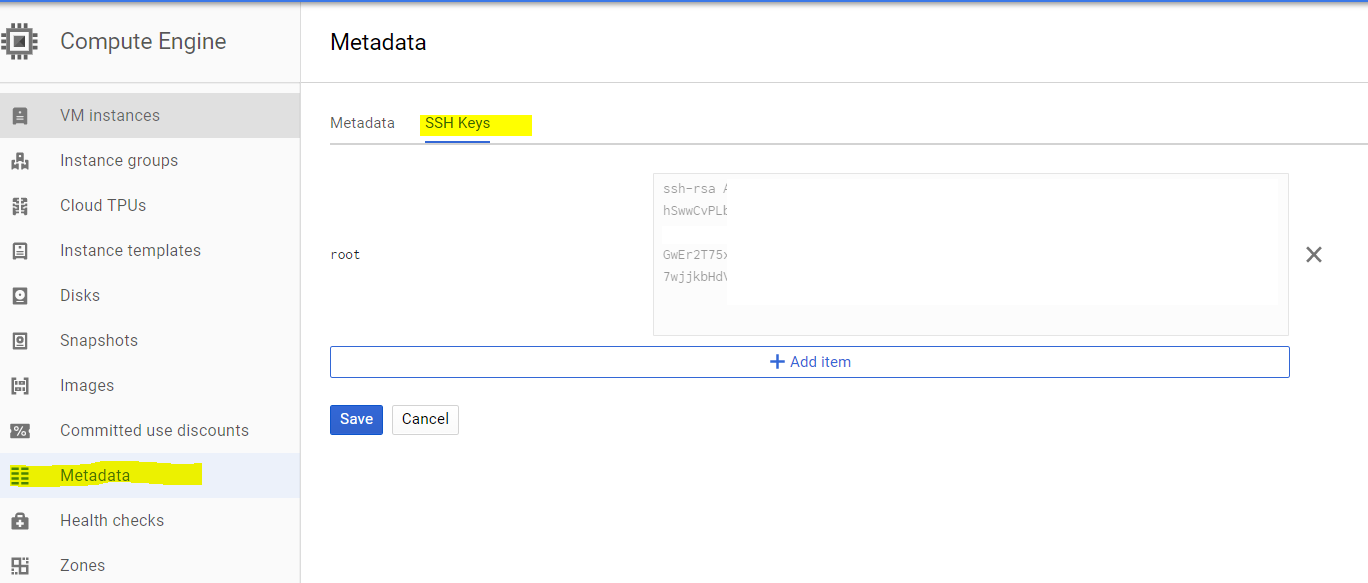Click the Disks sidebar icon
1368x583 pixels.
tap(20, 296)
